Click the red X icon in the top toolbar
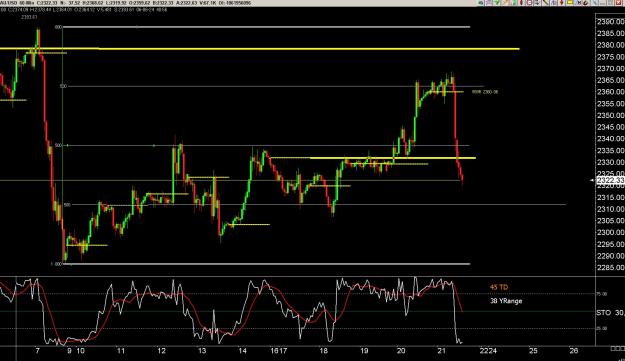The height and width of the screenshot is (361, 625). pos(618,3)
